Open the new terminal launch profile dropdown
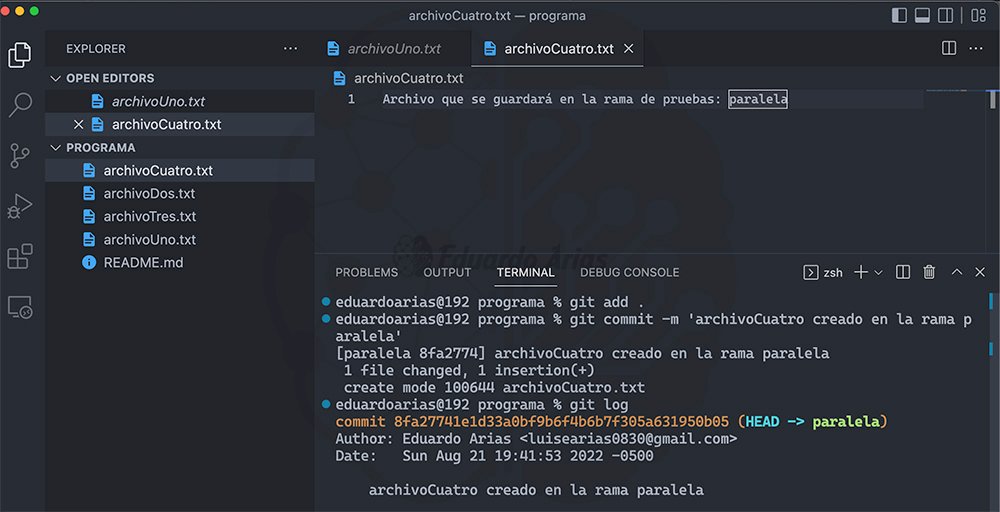 pyautogui.click(x=879, y=272)
